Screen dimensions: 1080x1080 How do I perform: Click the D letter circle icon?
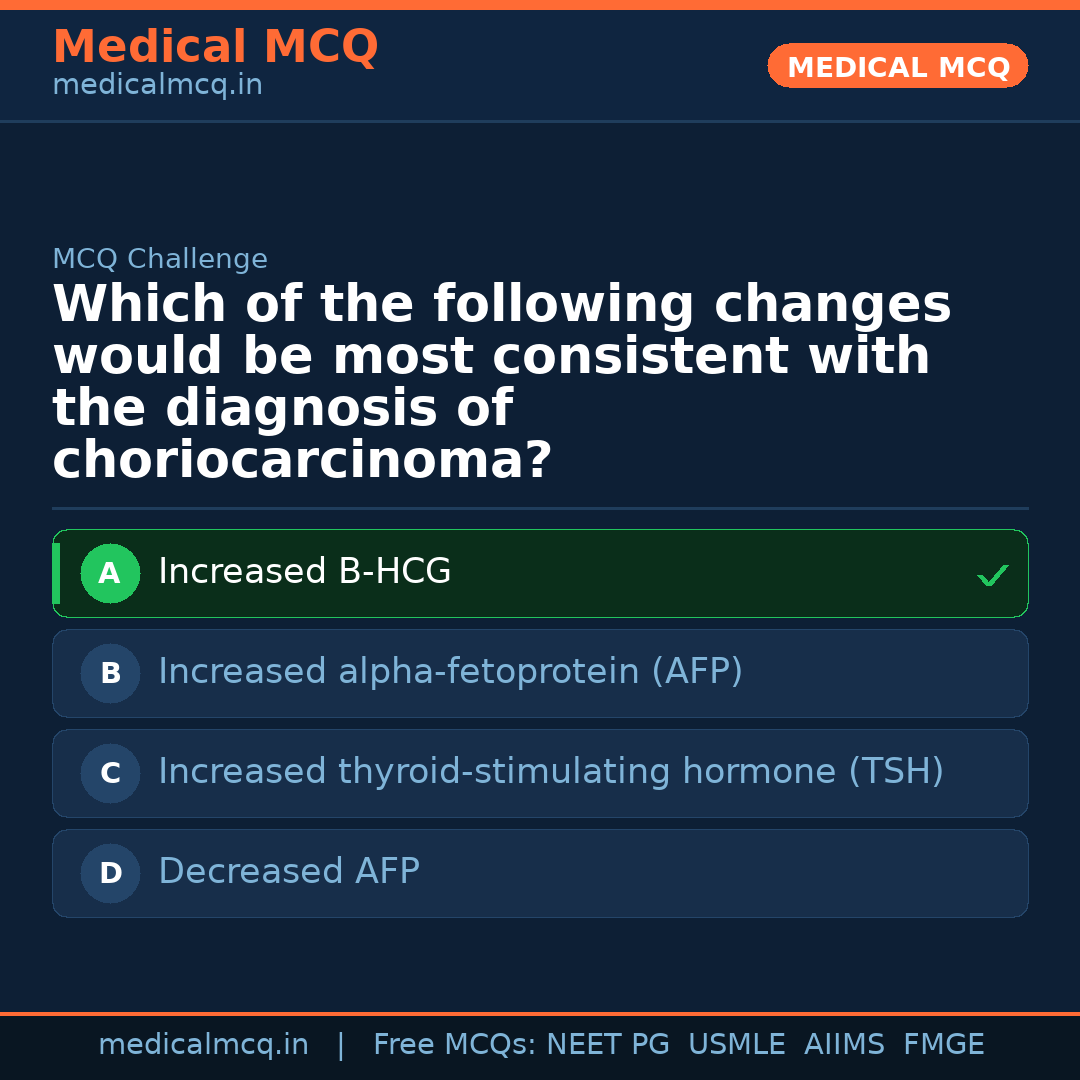pyautogui.click(x=110, y=874)
